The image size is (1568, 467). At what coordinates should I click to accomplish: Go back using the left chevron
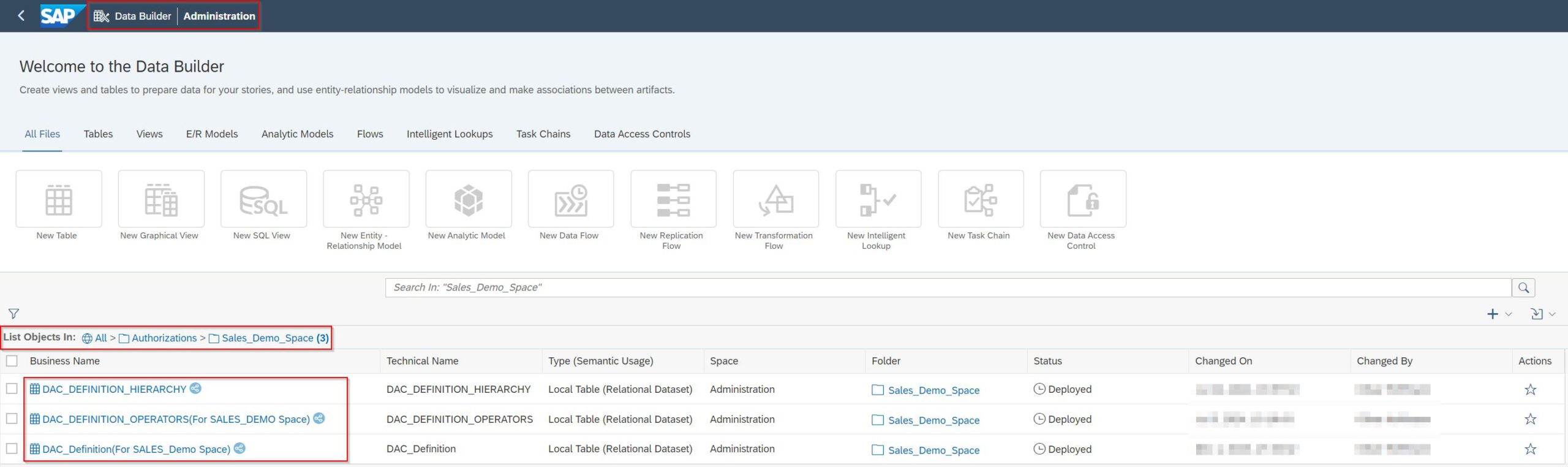click(21, 16)
